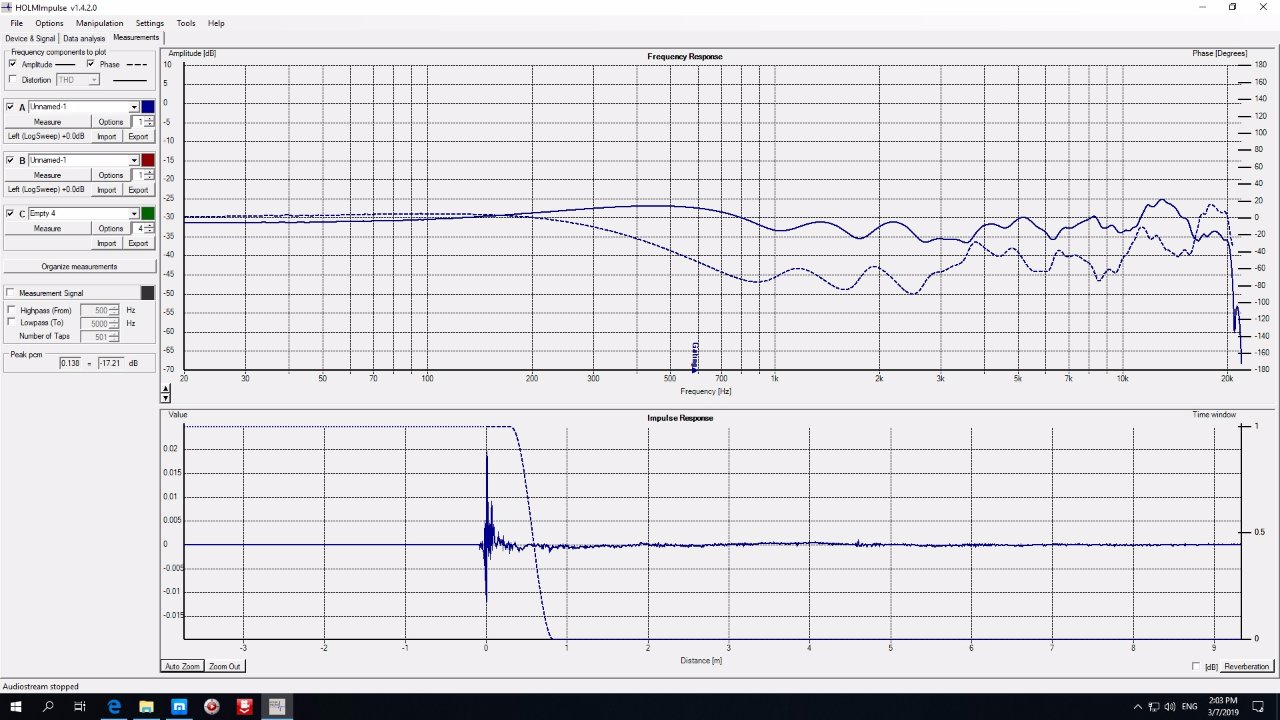
Task: Click the Number of Taps stepper
Action: pos(114,336)
